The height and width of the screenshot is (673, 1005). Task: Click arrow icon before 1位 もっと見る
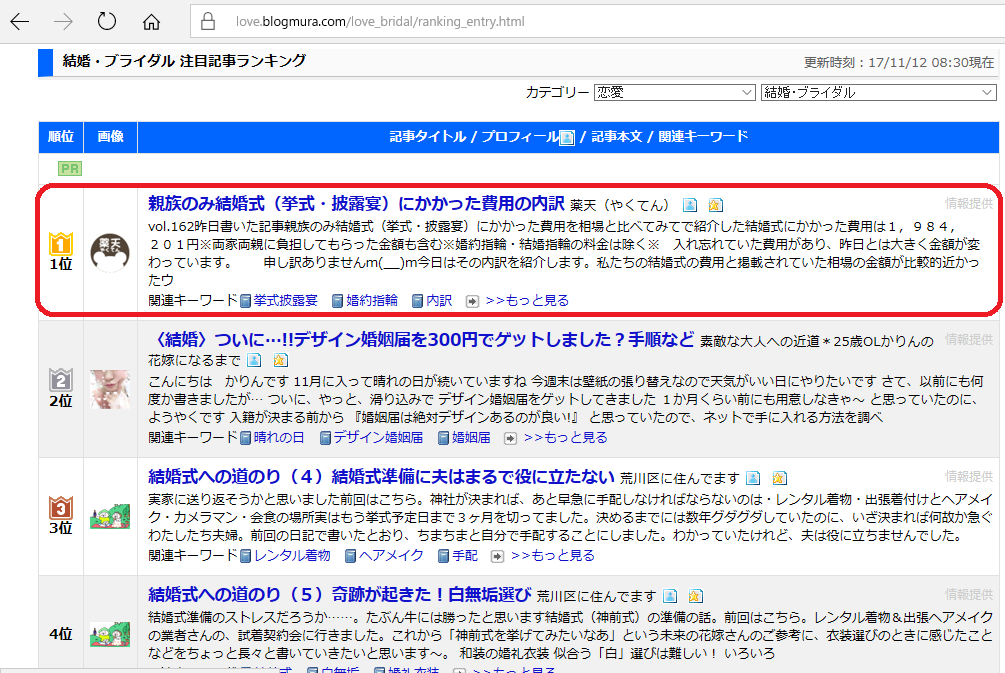[x=472, y=301]
